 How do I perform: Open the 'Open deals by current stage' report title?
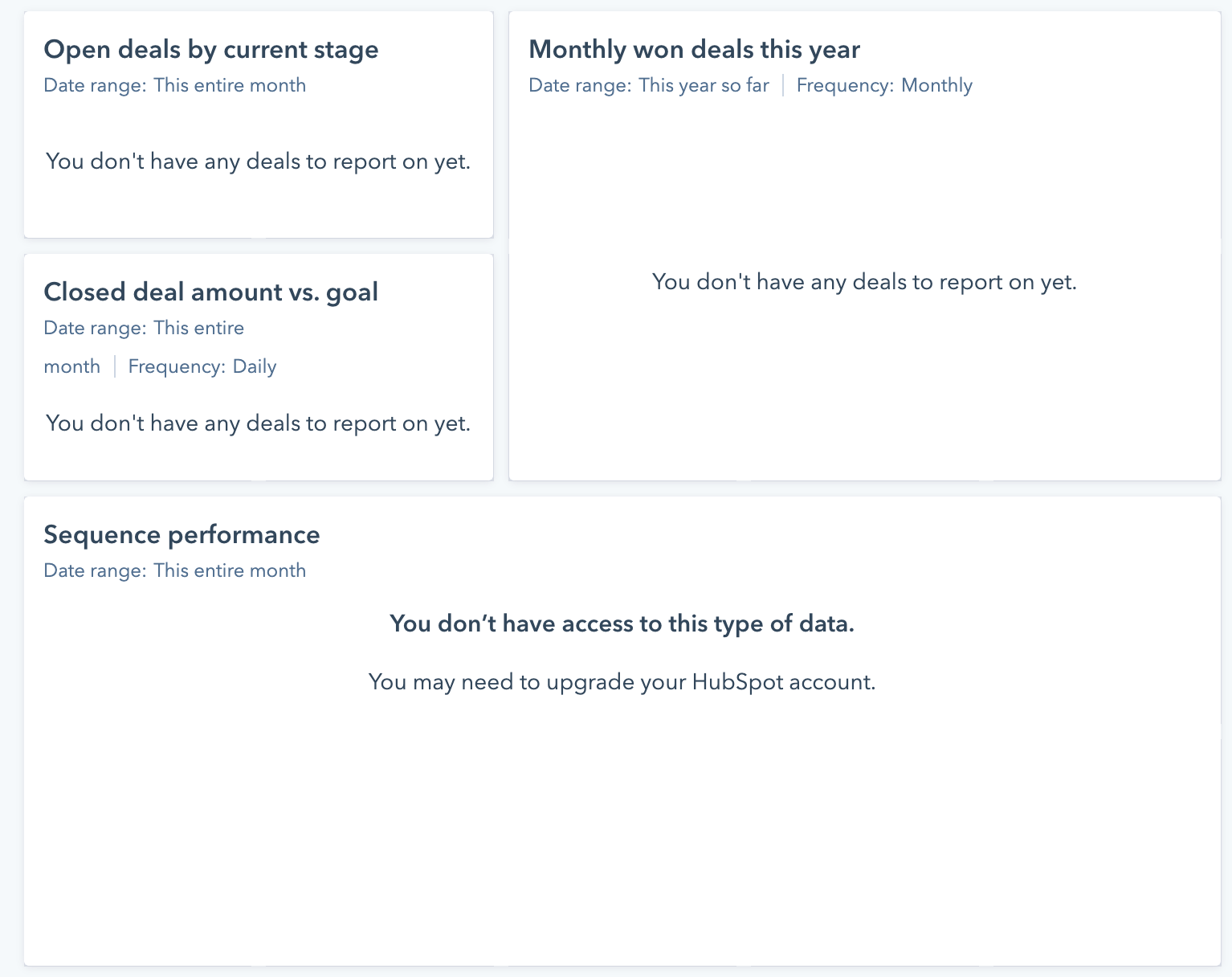click(211, 50)
